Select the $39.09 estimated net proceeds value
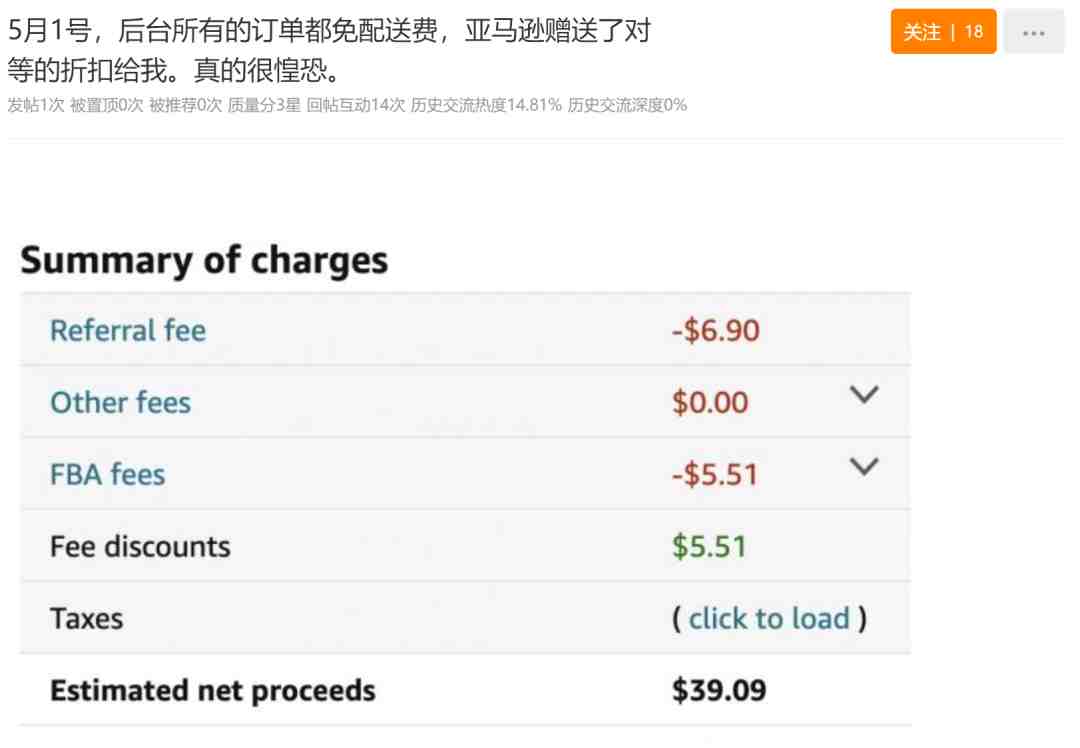The image size is (1080, 748). pyautogui.click(x=719, y=690)
